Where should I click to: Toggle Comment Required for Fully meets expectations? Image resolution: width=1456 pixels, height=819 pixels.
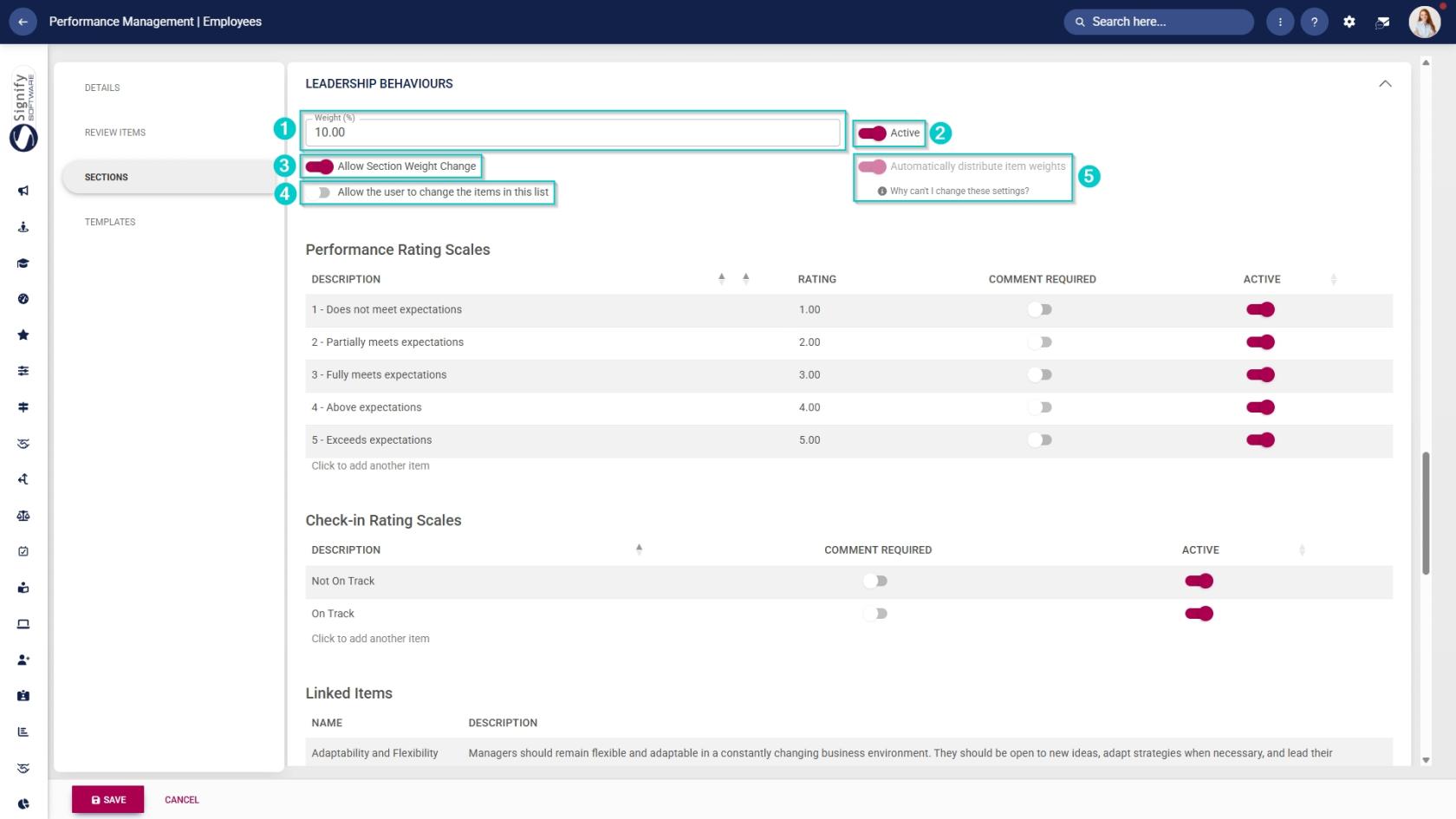1040,374
